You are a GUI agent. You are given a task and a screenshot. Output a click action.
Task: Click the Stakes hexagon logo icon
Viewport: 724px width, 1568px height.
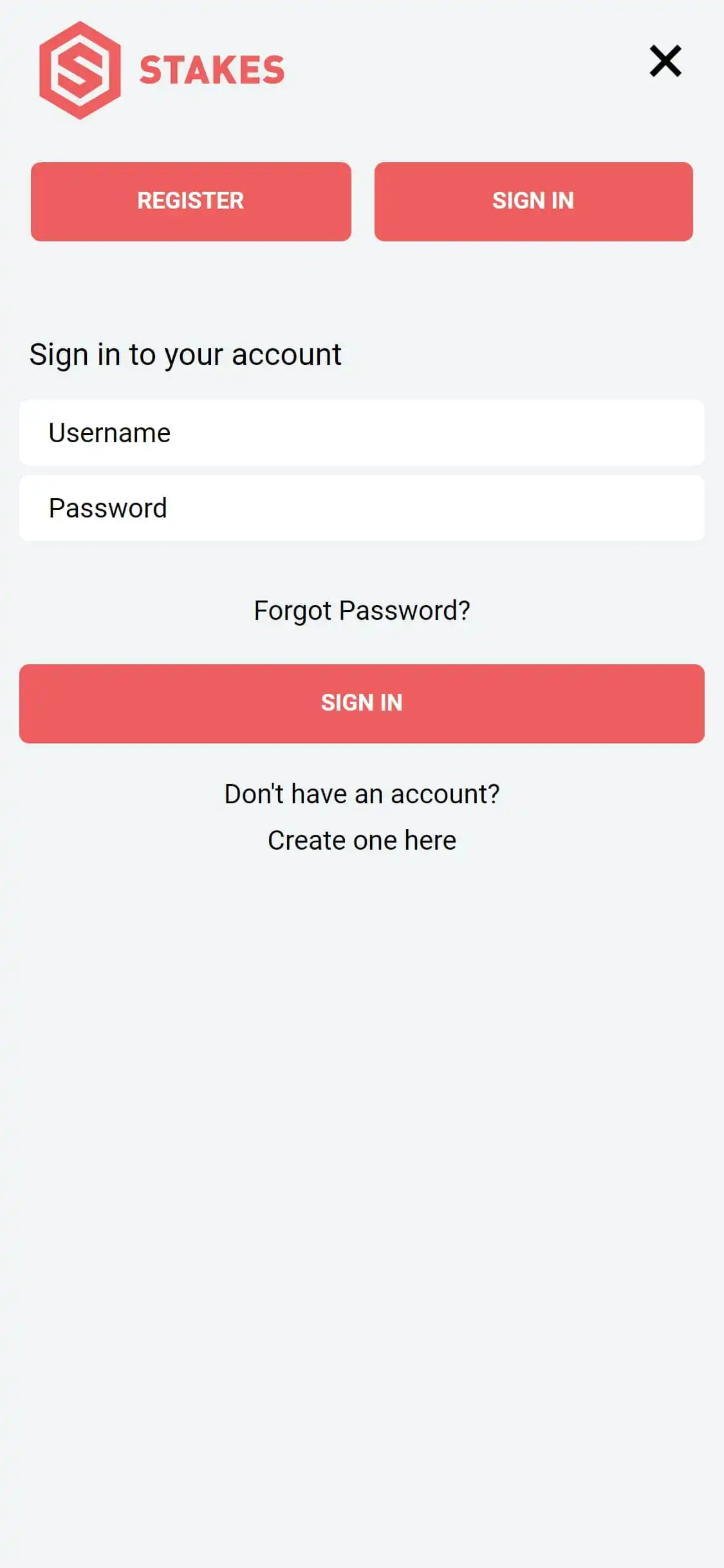click(80, 70)
